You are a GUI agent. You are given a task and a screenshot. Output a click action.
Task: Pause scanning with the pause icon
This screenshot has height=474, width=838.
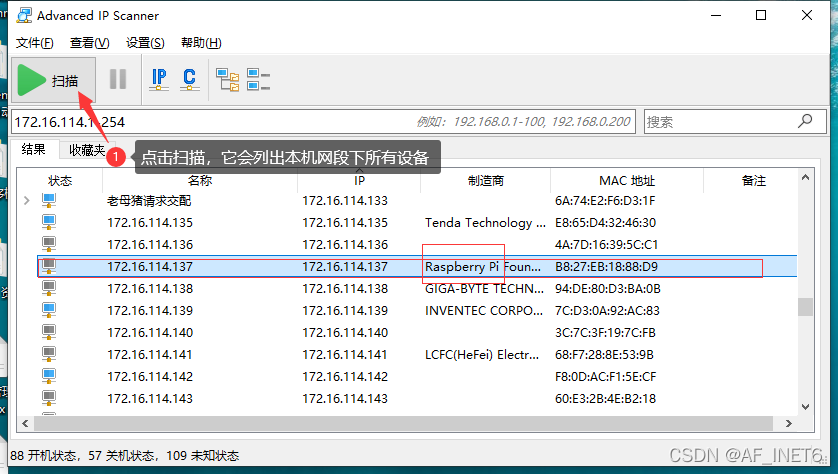click(x=118, y=80)
